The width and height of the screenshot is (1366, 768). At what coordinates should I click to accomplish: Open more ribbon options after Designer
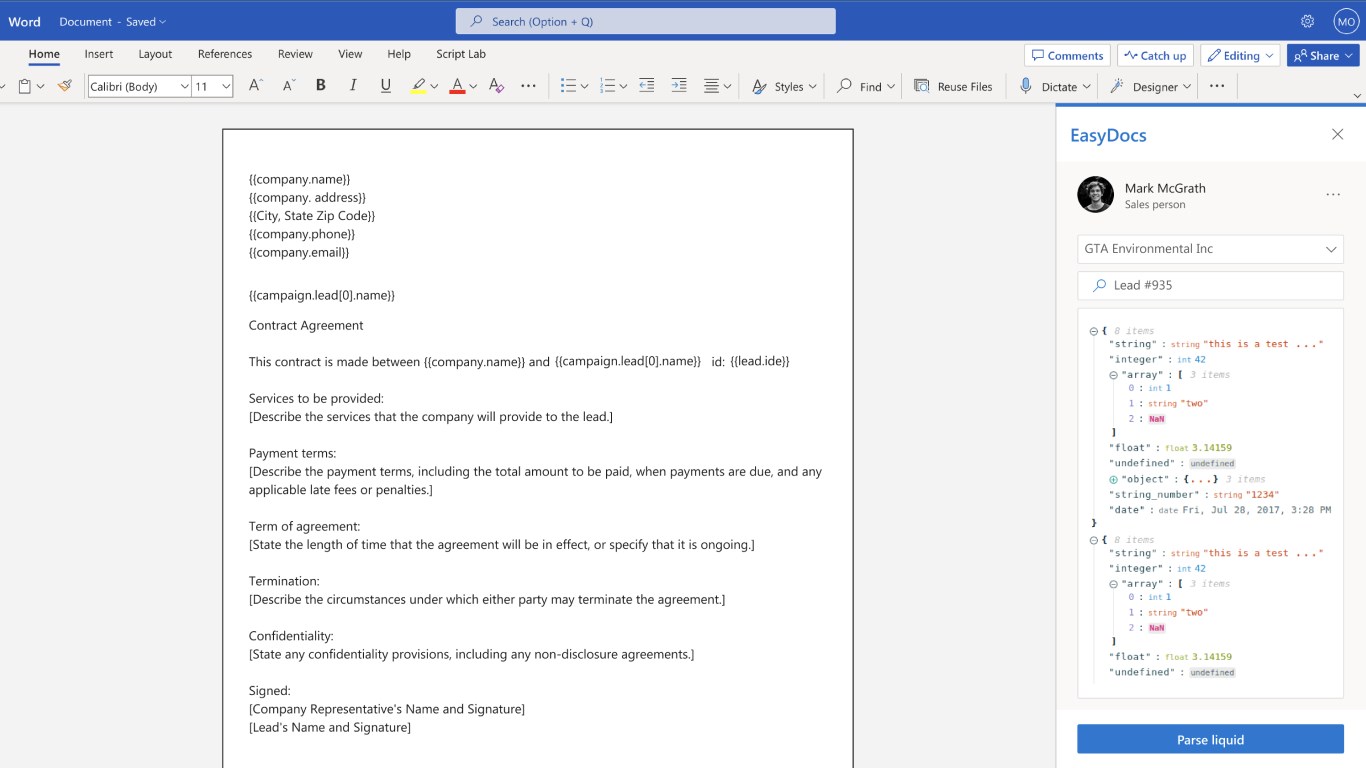pyautogui.click(x=1217, y=86)
